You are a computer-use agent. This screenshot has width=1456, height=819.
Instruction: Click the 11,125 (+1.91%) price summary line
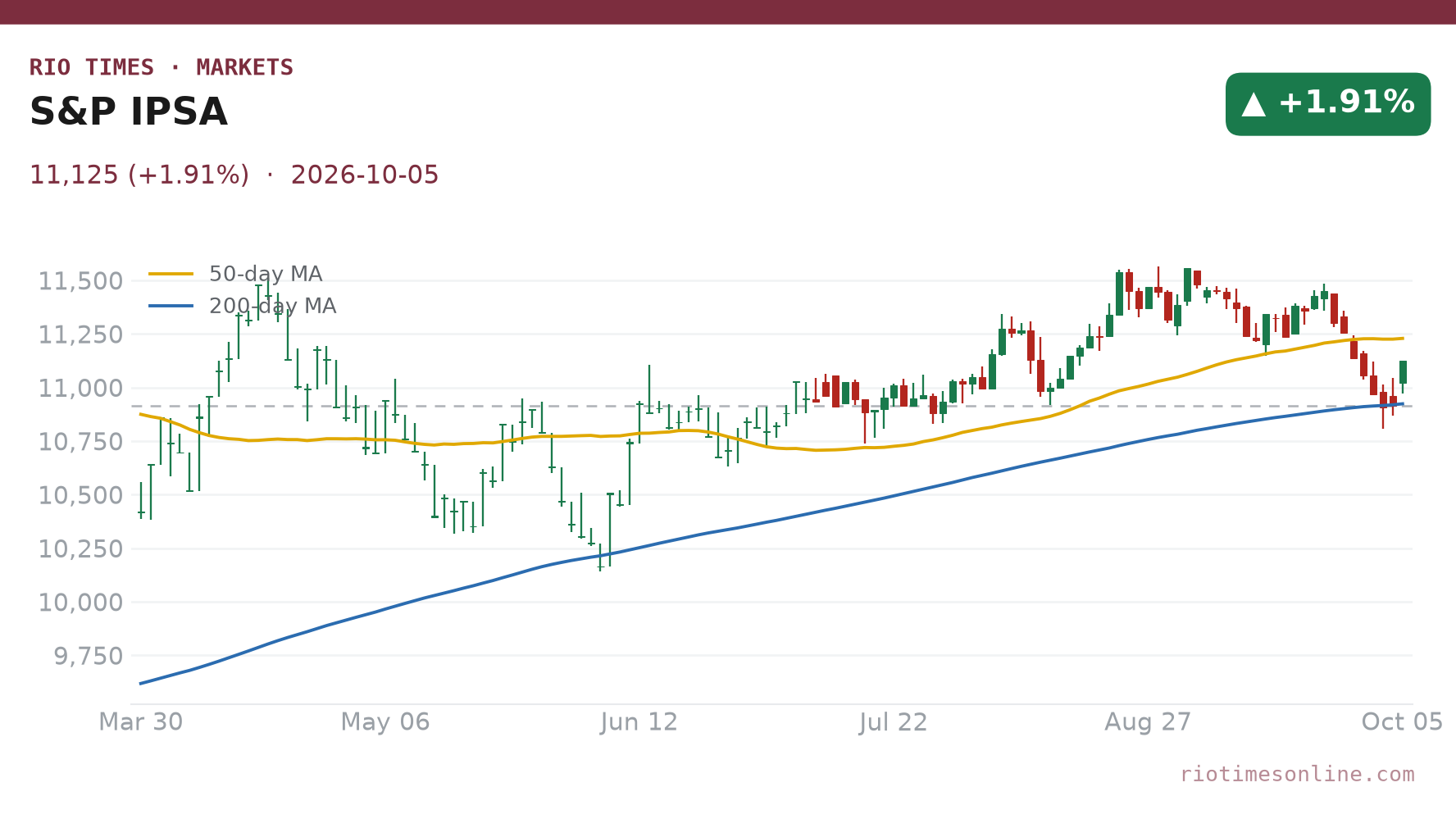pyautogui.click(x=234, y=175)
